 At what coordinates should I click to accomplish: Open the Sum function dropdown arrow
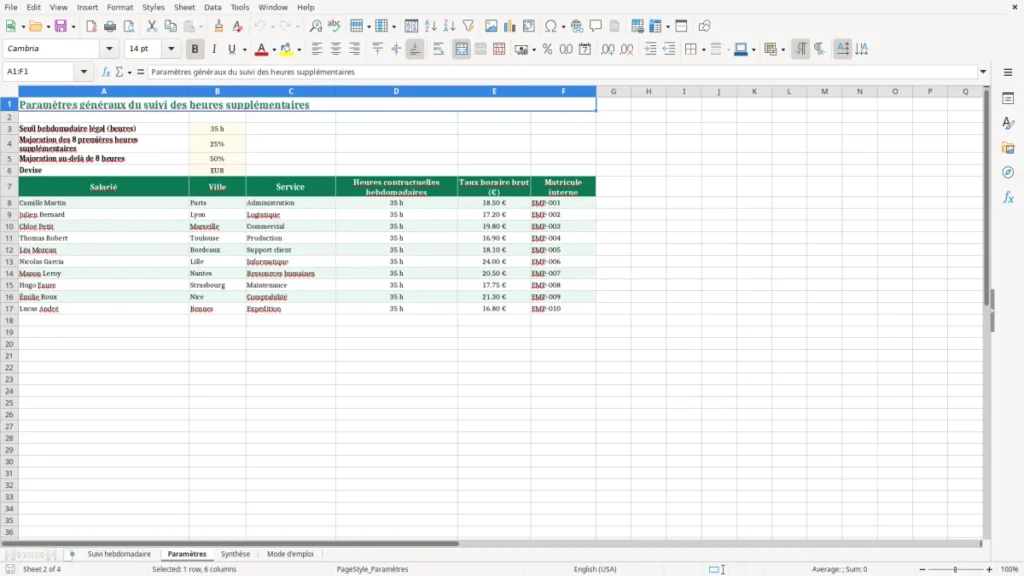click(x=129, y=72)
